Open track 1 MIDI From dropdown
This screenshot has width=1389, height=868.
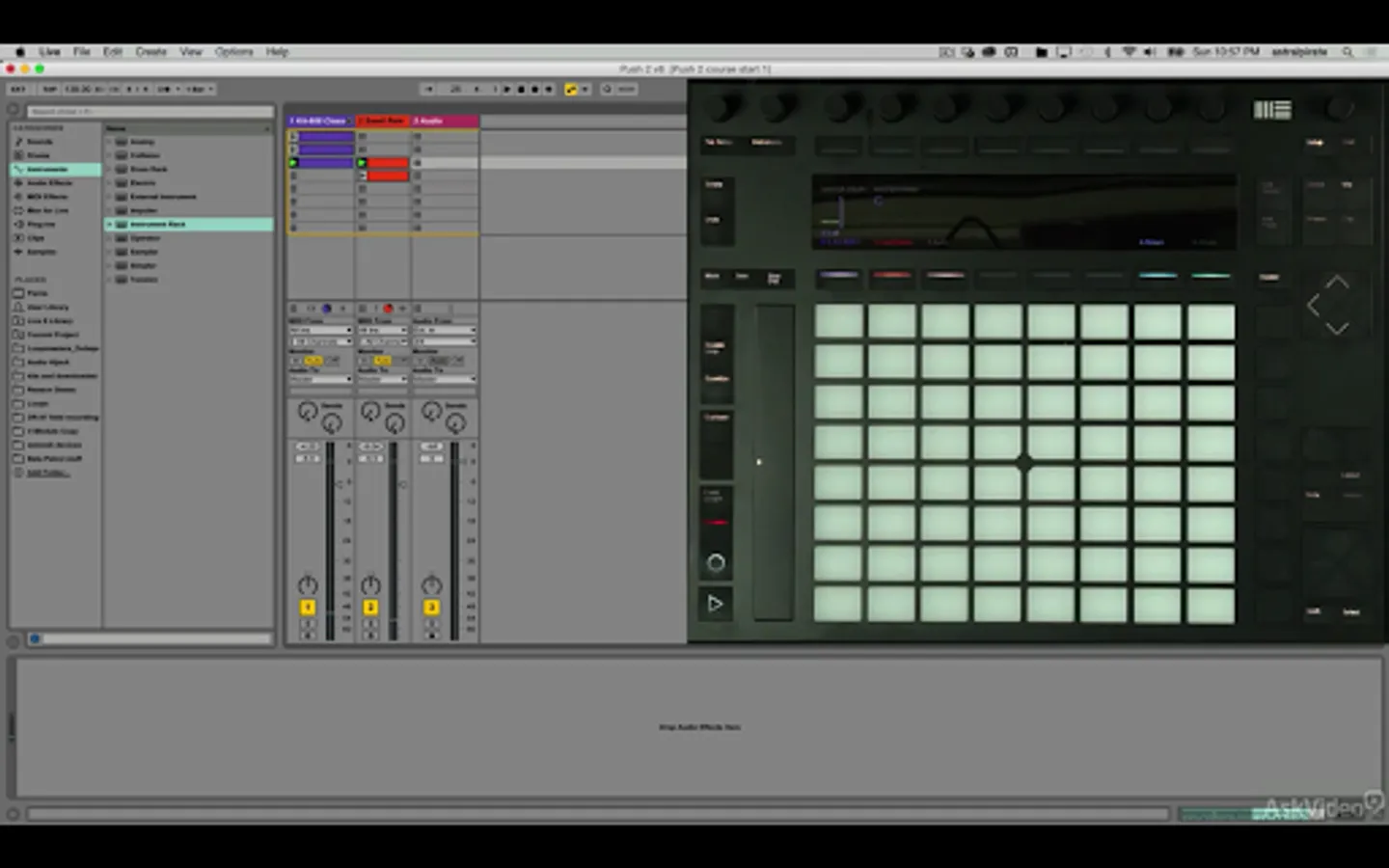(x=321, y=331)
